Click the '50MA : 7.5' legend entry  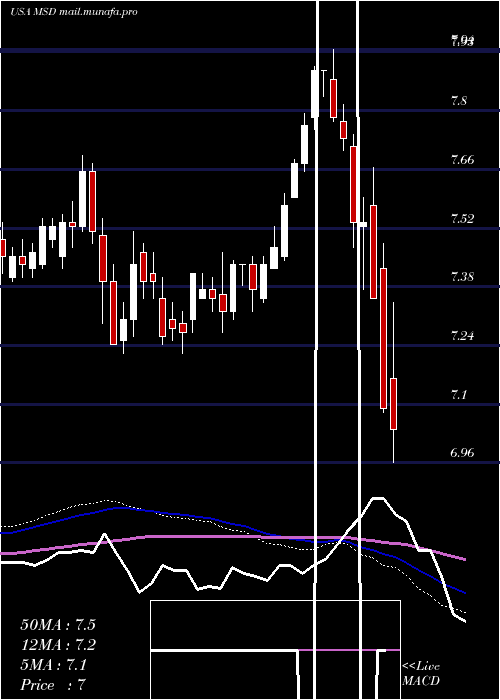58,625
